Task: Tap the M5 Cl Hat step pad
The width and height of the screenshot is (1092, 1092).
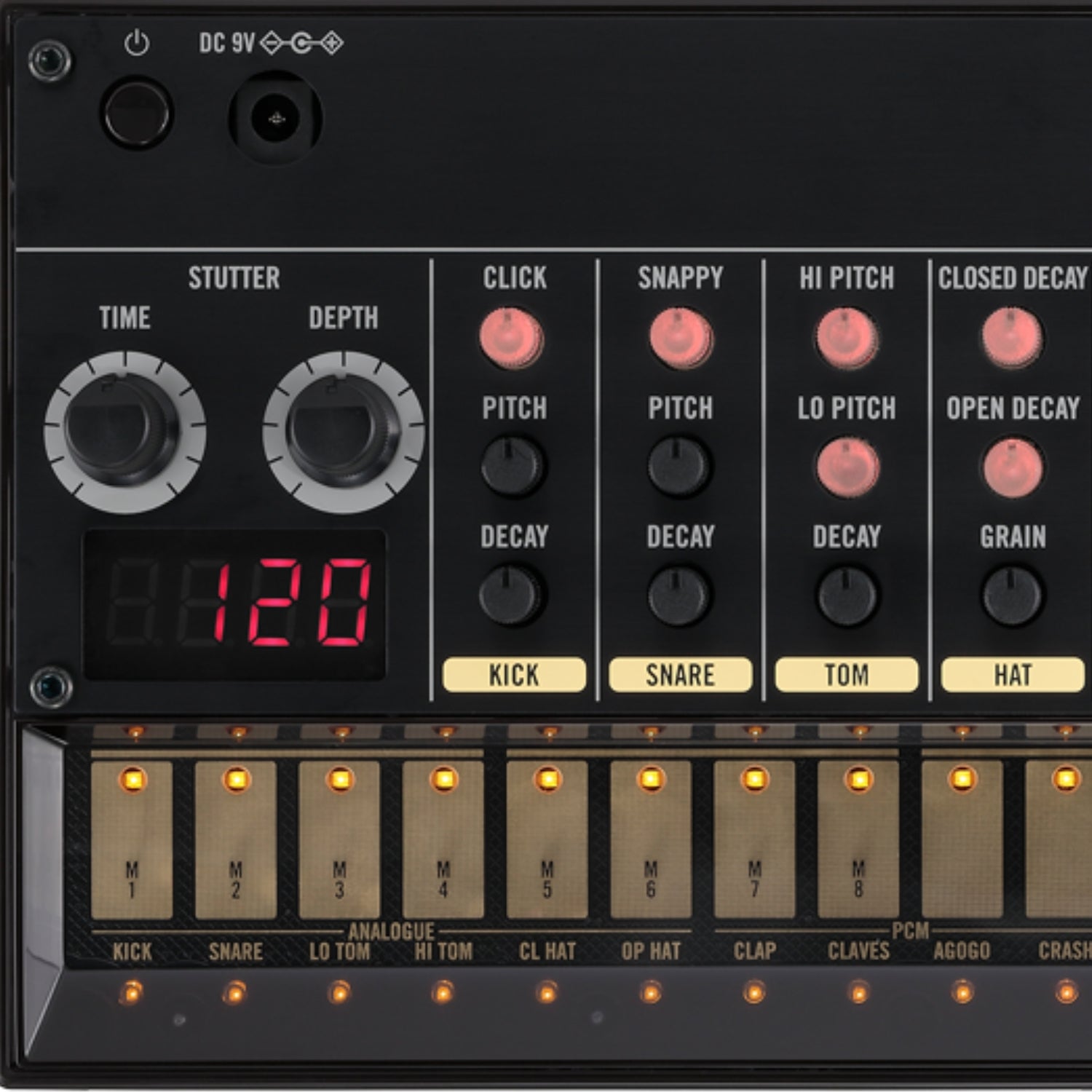Action: click(547, 839)
